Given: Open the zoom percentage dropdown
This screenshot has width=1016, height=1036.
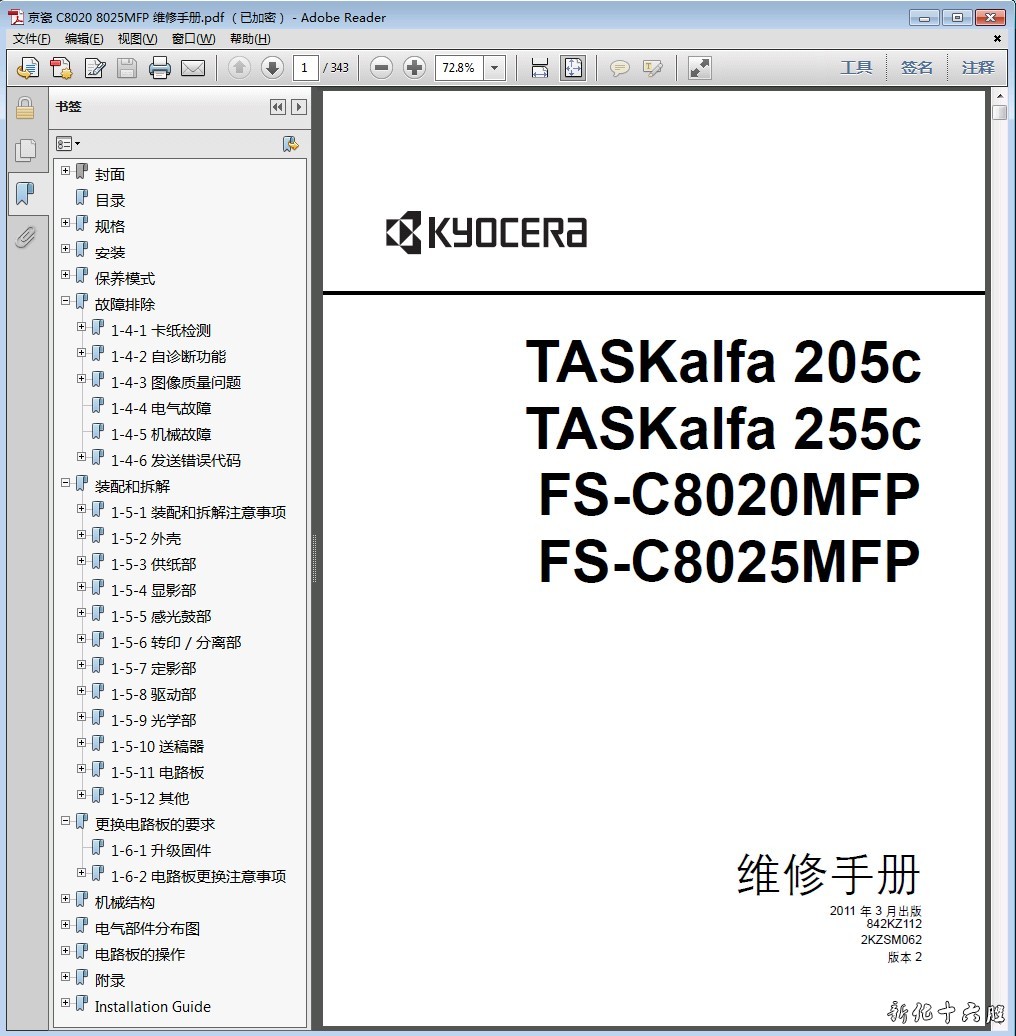Looking at the screenshot, I should [494, 68].
